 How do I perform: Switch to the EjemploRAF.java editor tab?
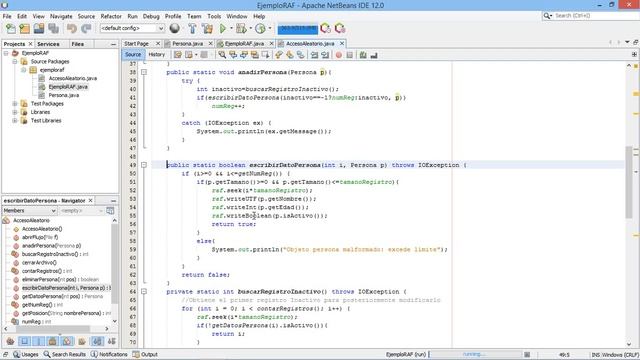click(244, 44)
